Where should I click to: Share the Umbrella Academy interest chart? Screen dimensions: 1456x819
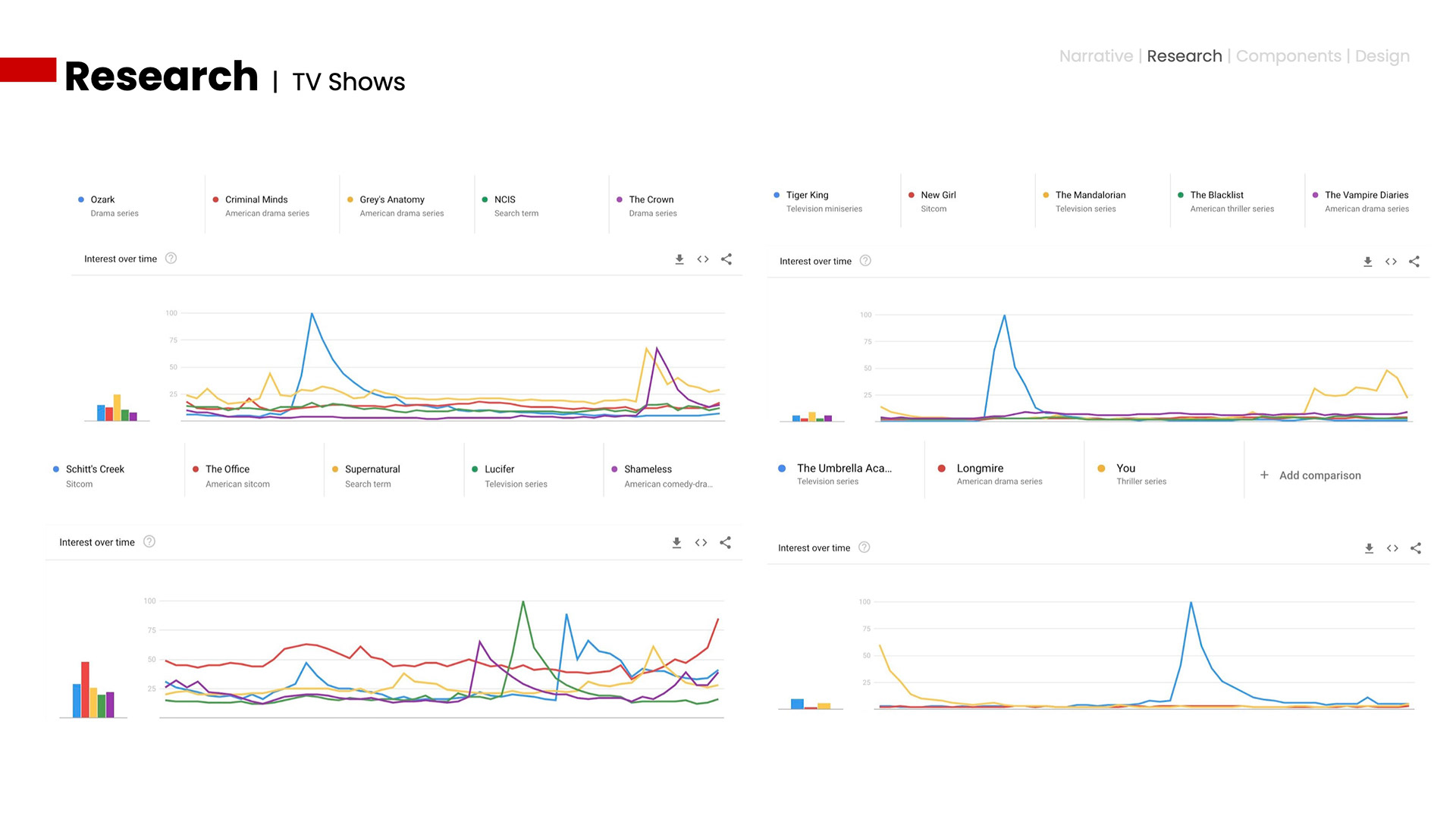(1416, 548)
